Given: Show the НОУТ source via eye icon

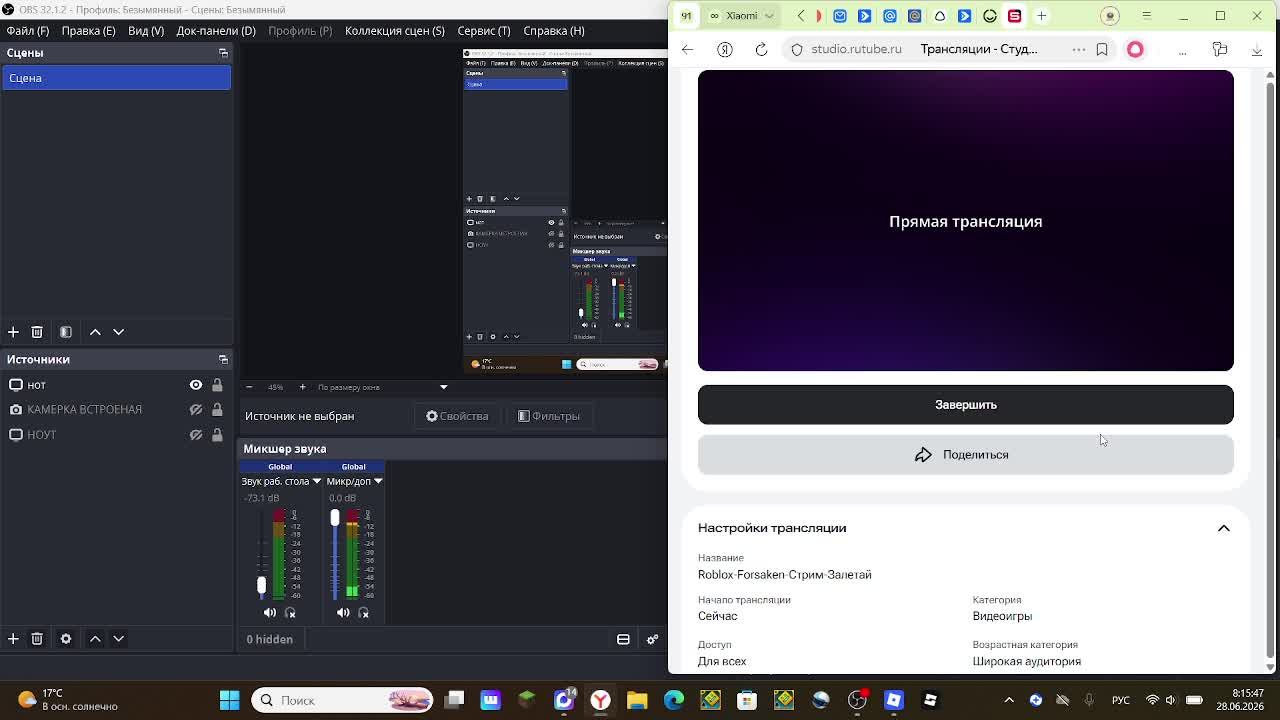Looking at the screenshot, I should click(196, 435).
